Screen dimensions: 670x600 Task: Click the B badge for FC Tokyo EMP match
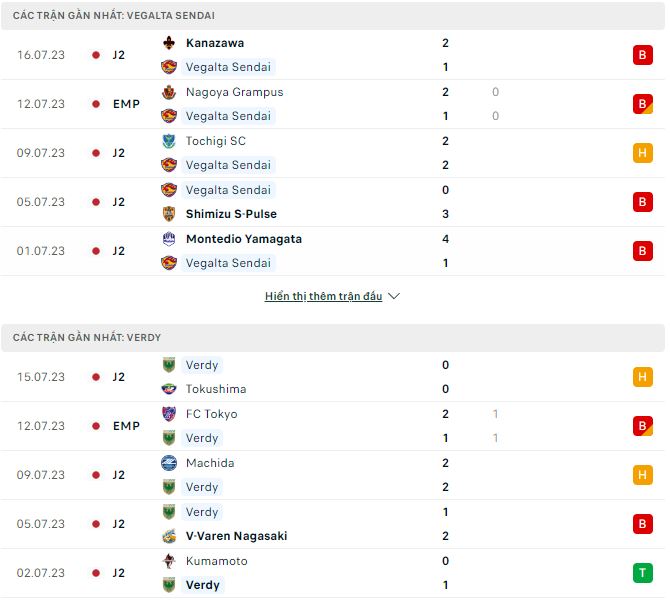pyautogui.click(x=643, y=426)
